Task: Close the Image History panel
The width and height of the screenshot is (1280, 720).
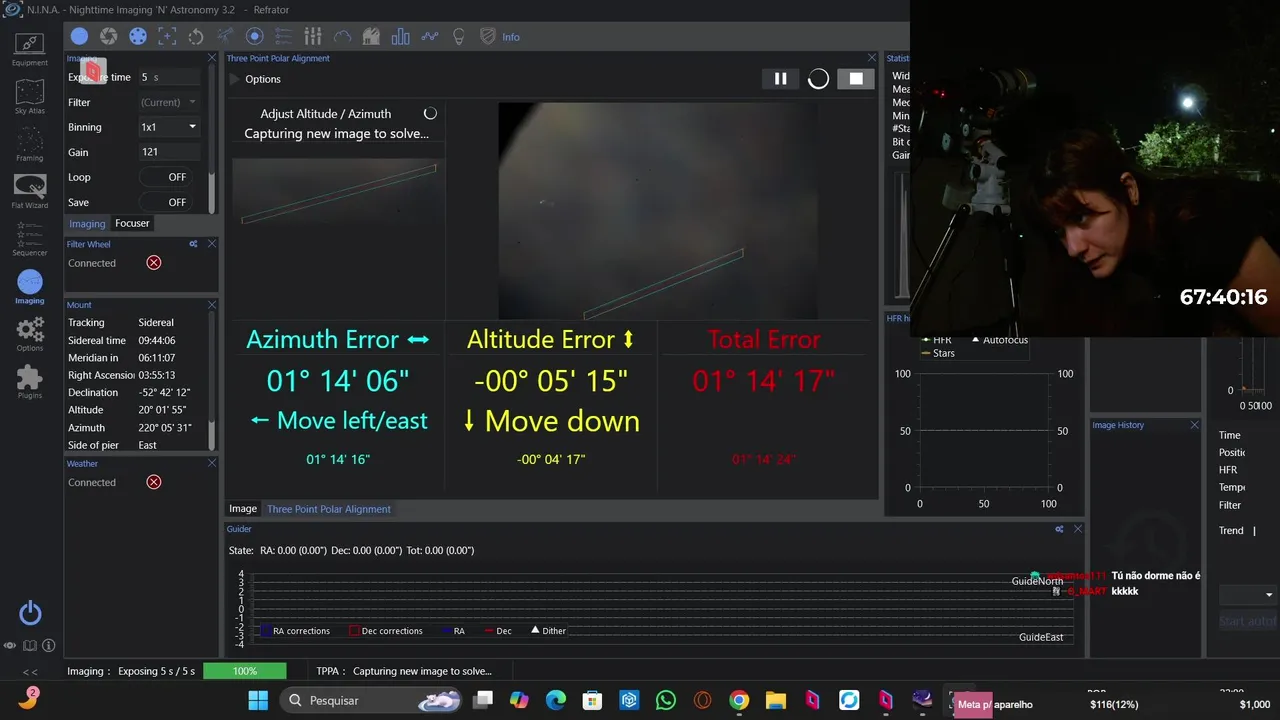Action: pos(1194,425)
